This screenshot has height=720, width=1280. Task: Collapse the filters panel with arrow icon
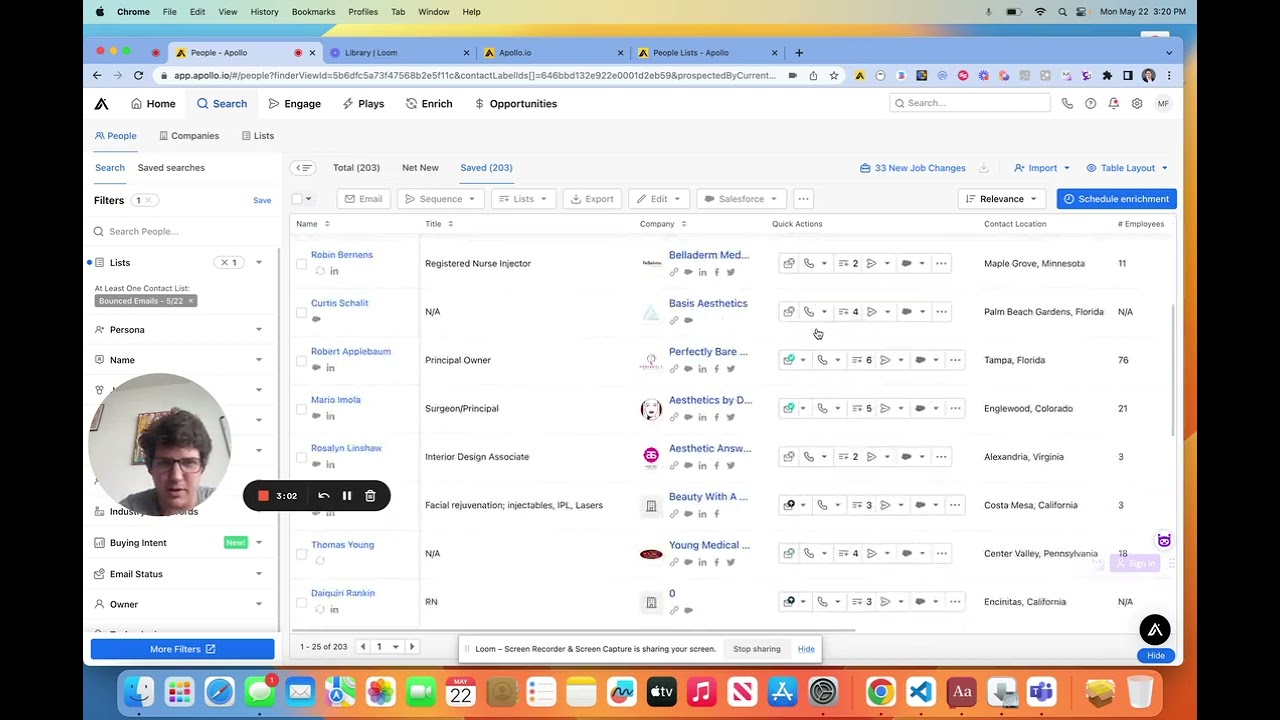304,168
